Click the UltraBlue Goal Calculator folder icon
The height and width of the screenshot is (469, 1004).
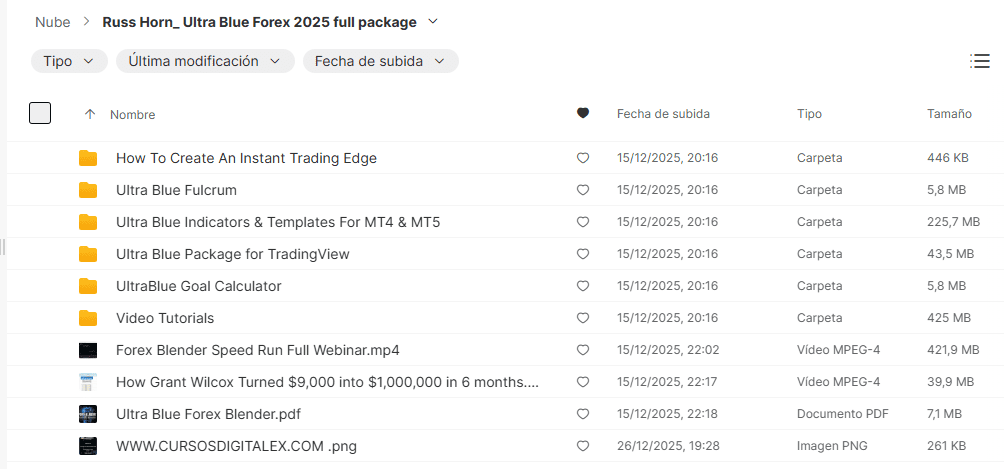click(88, 286)
